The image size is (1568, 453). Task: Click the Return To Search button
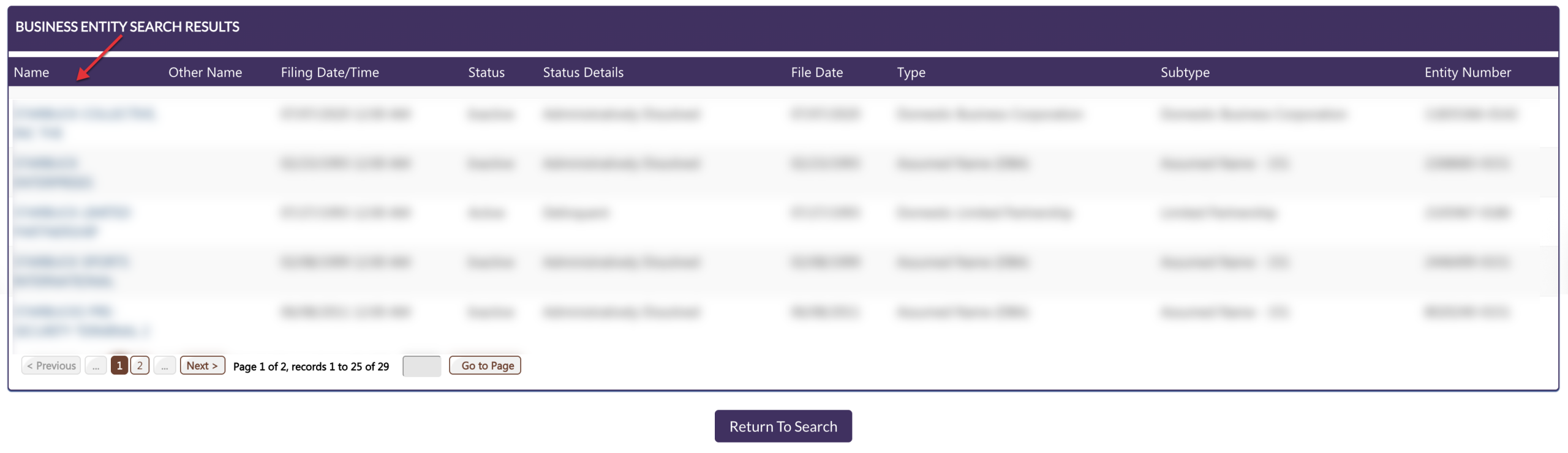[782, 426]
